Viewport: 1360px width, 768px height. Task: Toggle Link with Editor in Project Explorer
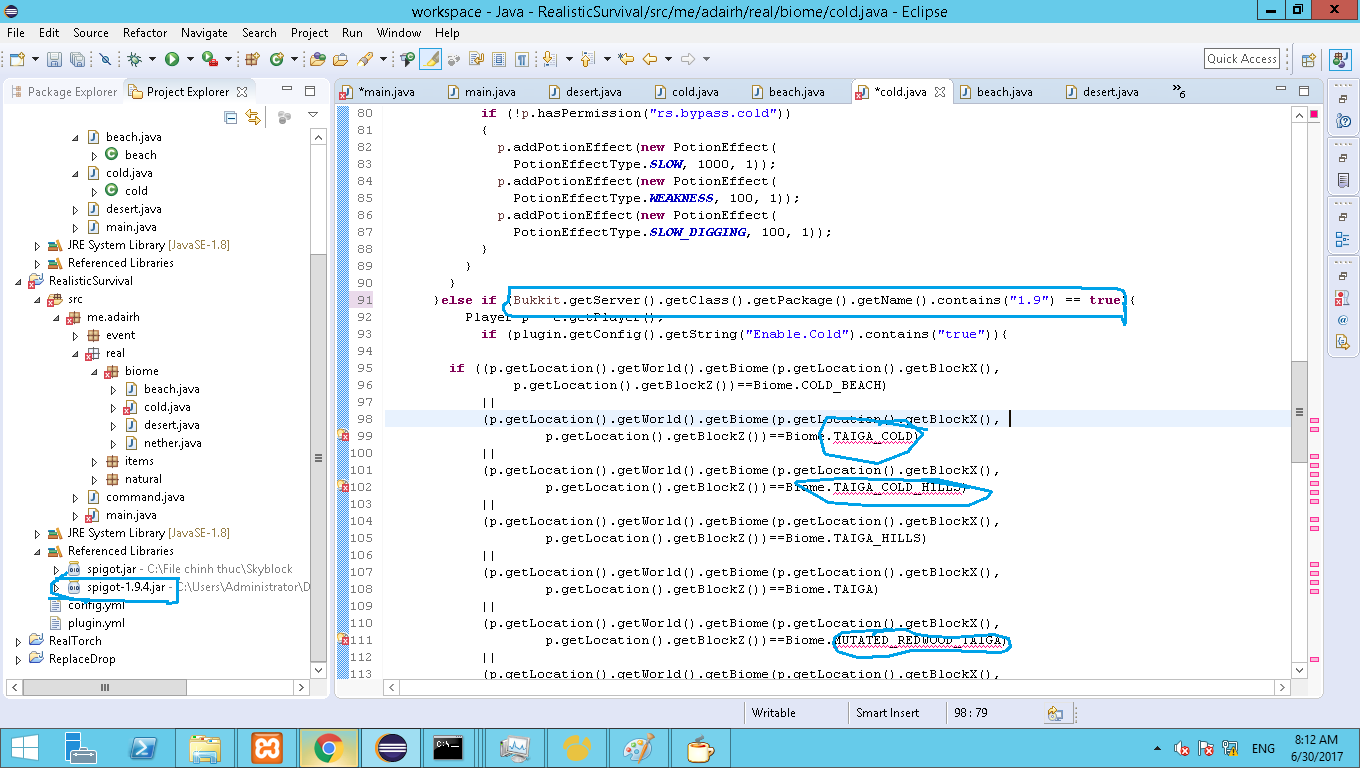click(253, 117)
